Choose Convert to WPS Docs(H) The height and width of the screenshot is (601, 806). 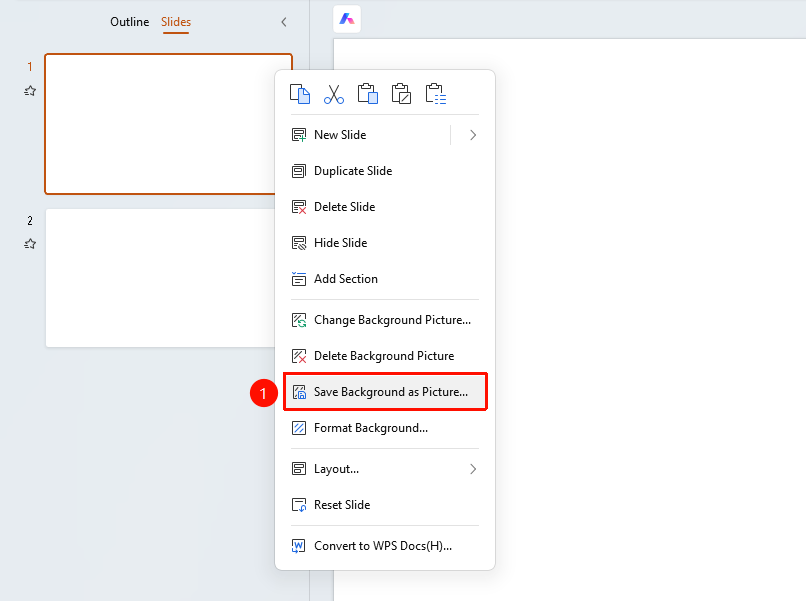pyautogui.click(x=385, y=547)
